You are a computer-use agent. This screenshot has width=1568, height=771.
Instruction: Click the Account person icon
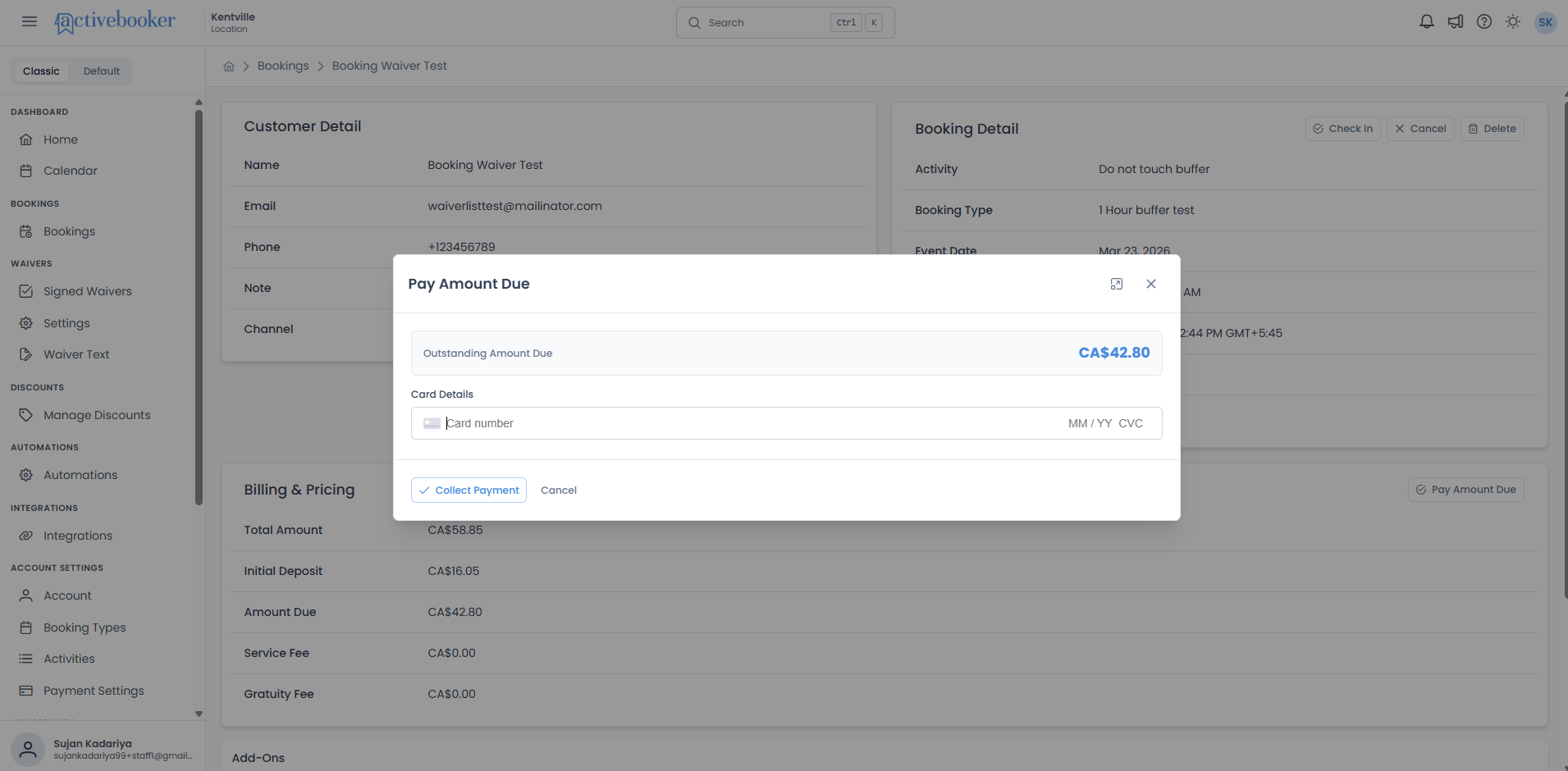pyautogui.click(x=26, y=595)
